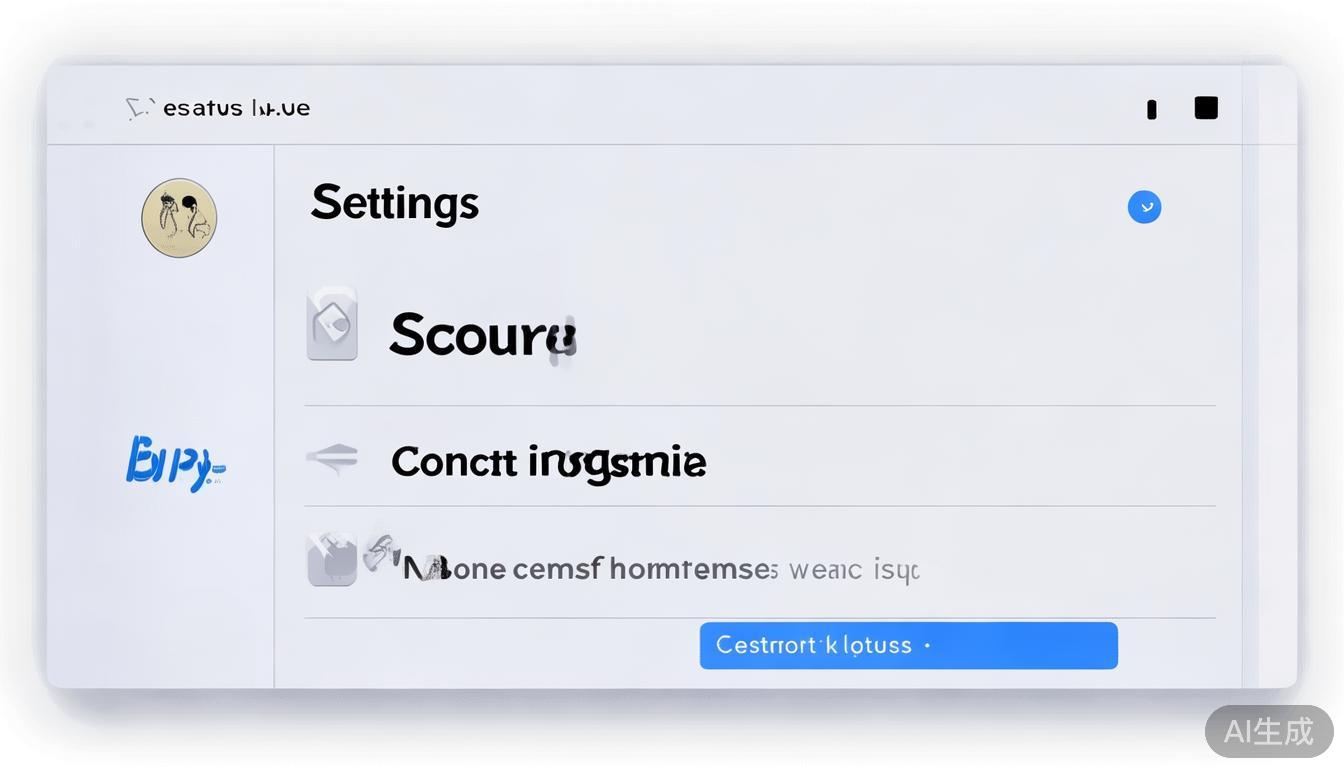
Task: Click the "Settings" heading
Action: pyautogui.click(x=395, y=203)
